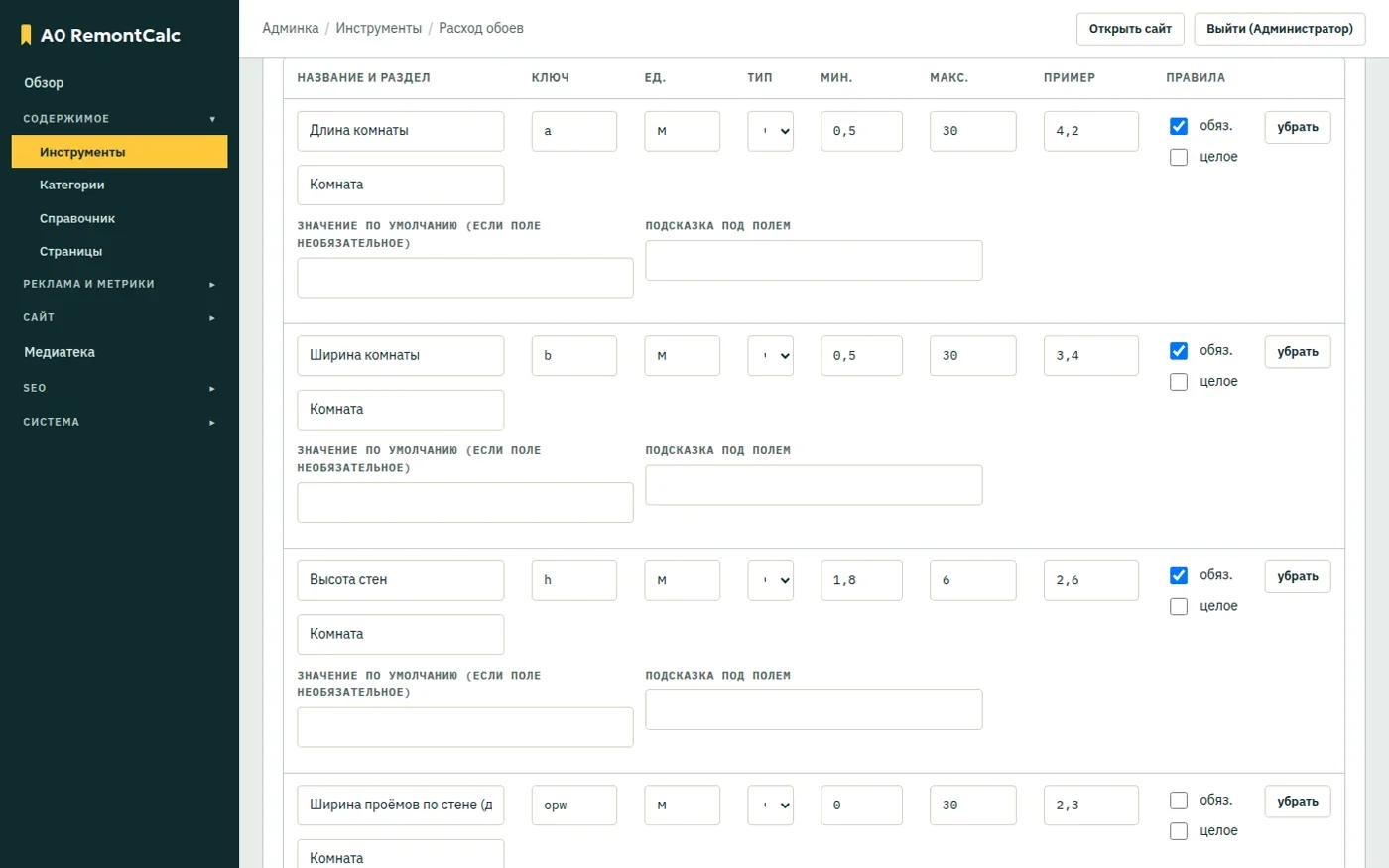Viewport: 1389px width, 868px height.
Task: Expand the РЕКЛАМА И МЕТРИКИ section
Action: pos(119,284)
